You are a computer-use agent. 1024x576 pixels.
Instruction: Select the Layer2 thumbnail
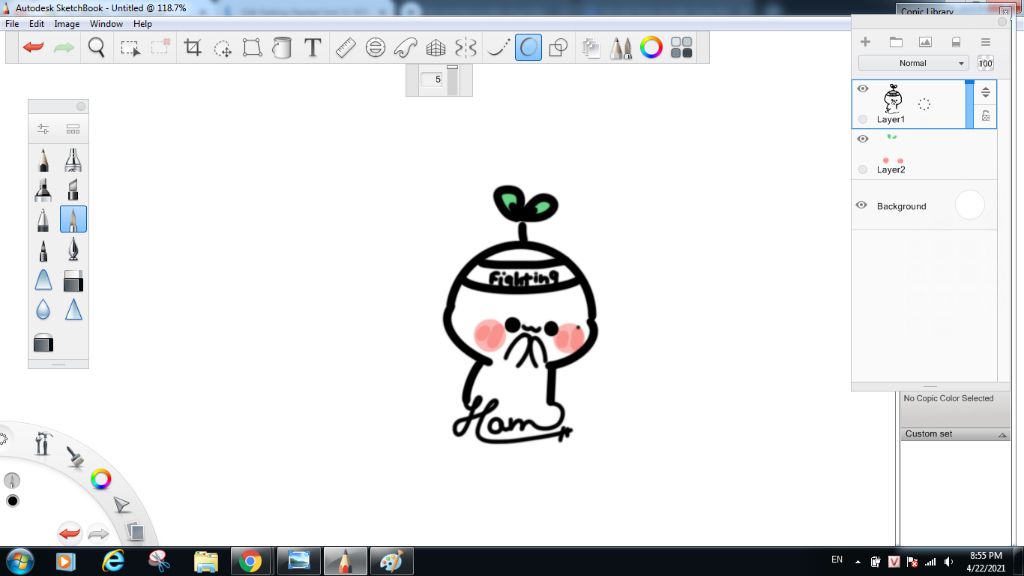click(892, 149)
